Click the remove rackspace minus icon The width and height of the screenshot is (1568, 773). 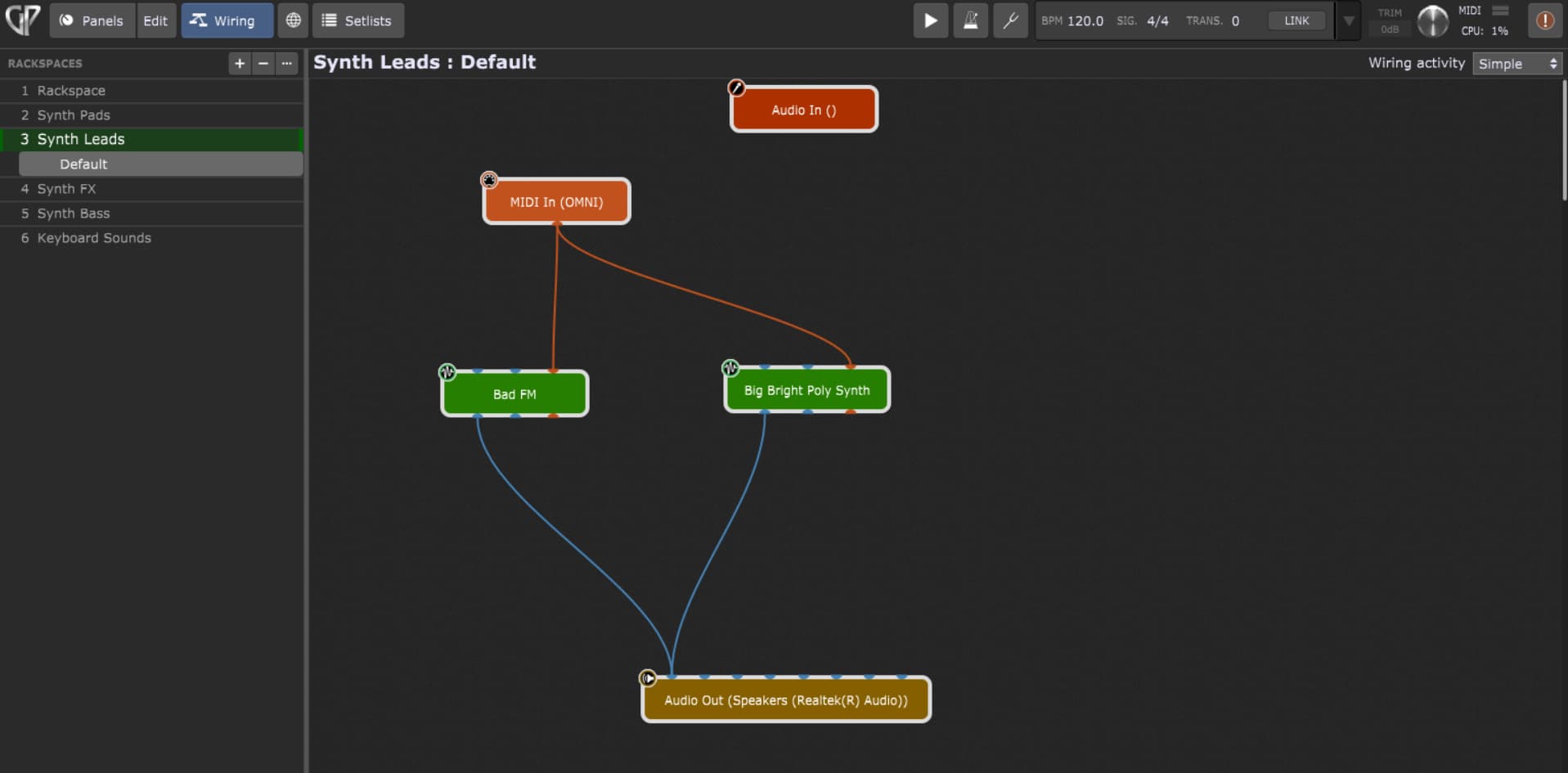click(x=263, y=63)
